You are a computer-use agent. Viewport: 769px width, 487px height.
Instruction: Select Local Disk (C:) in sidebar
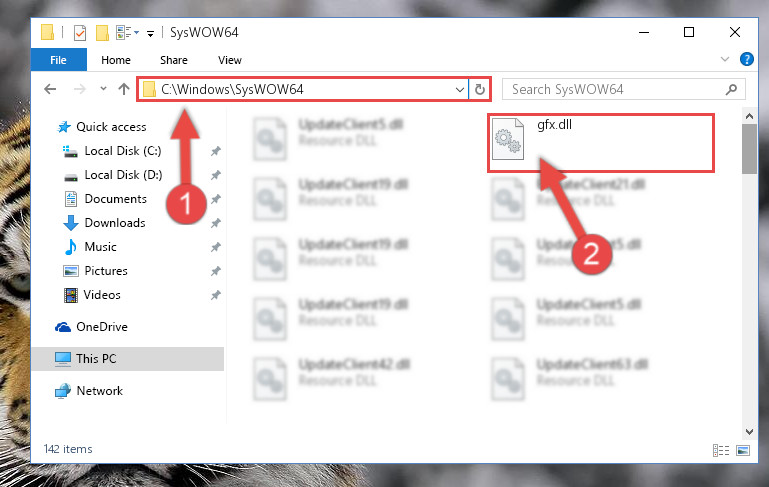coord(123,151)
